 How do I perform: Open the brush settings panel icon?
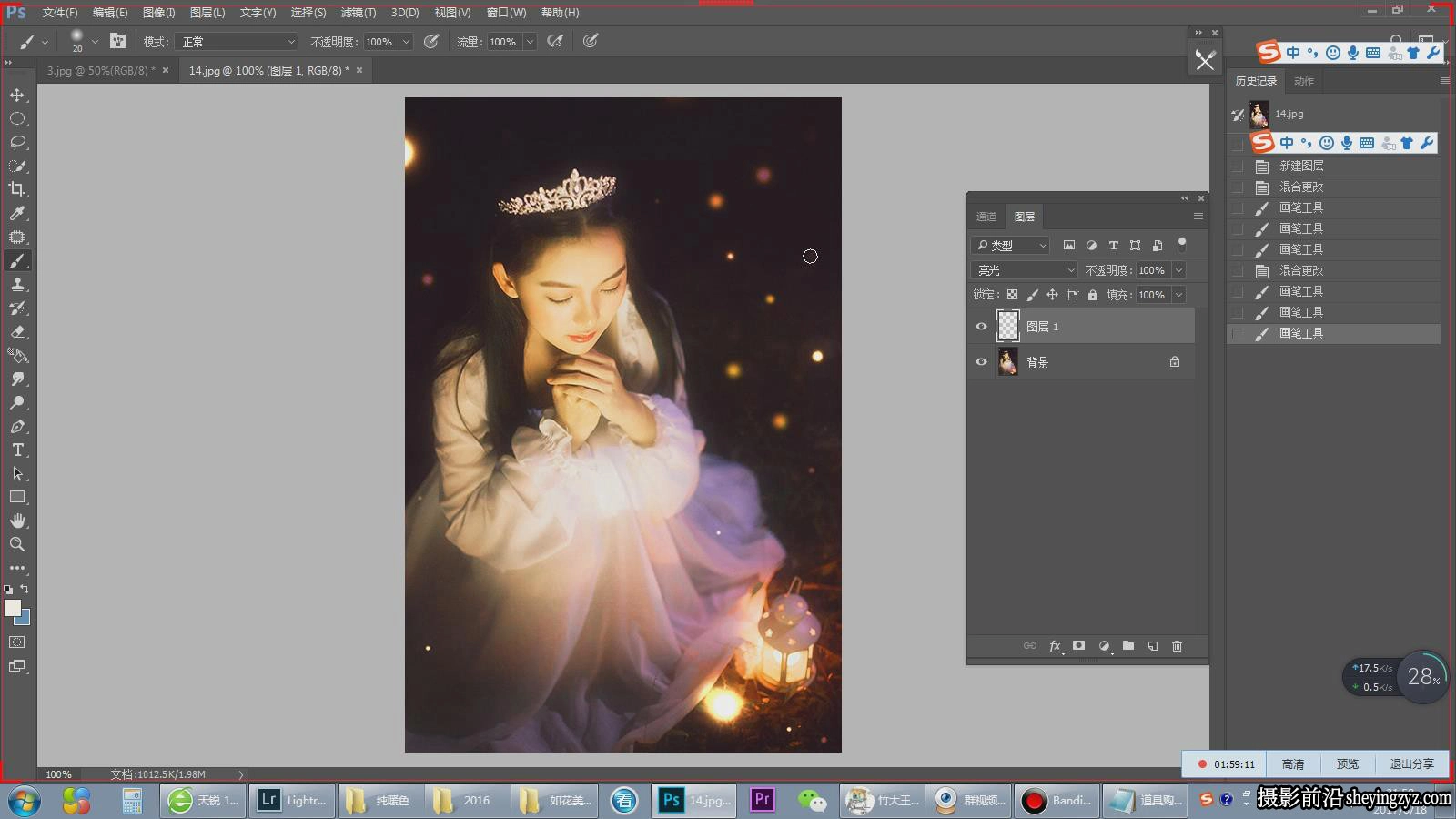click(x=117, y=41)
